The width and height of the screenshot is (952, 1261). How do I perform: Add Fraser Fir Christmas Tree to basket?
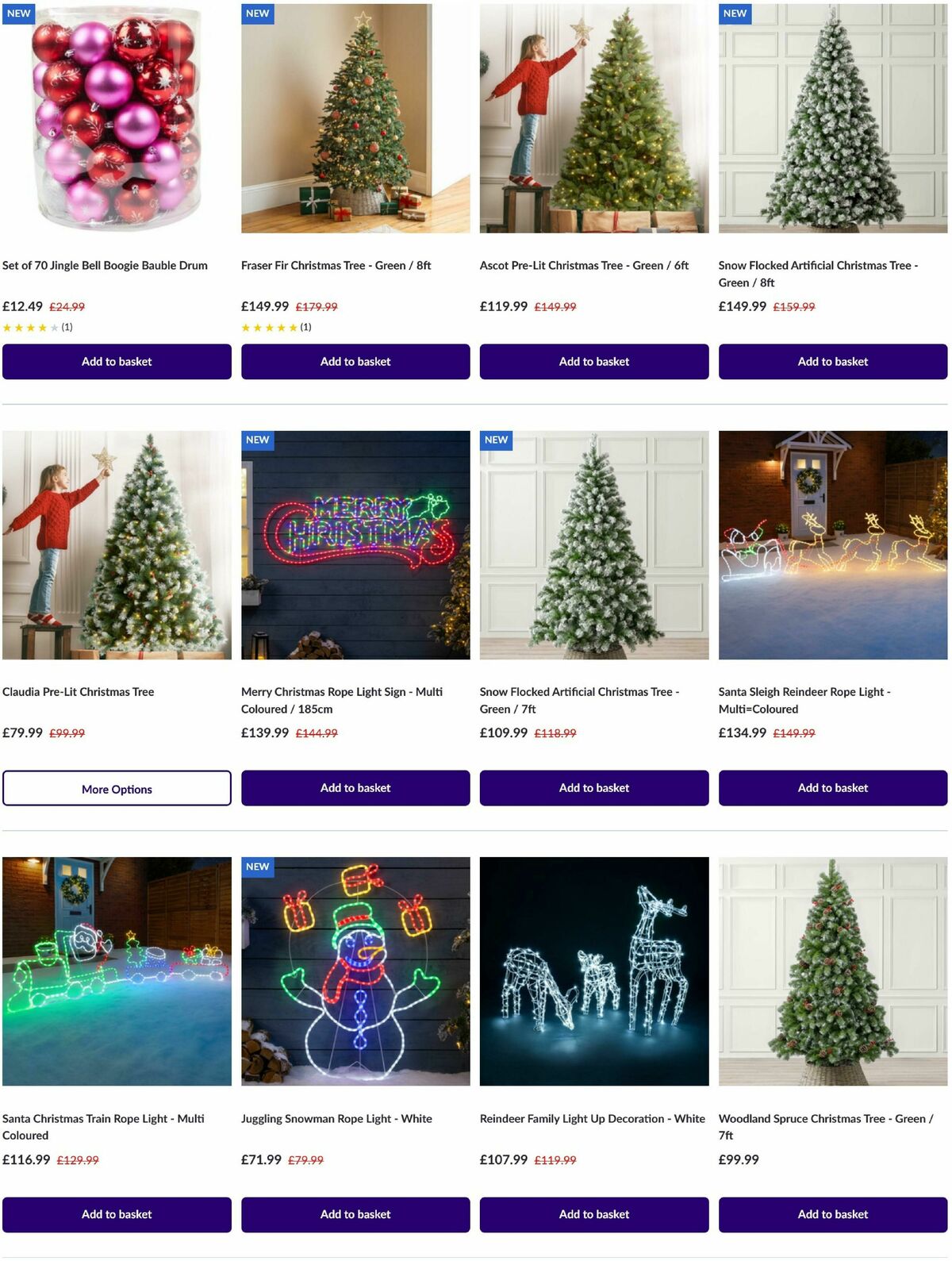[x=355, y=361]
